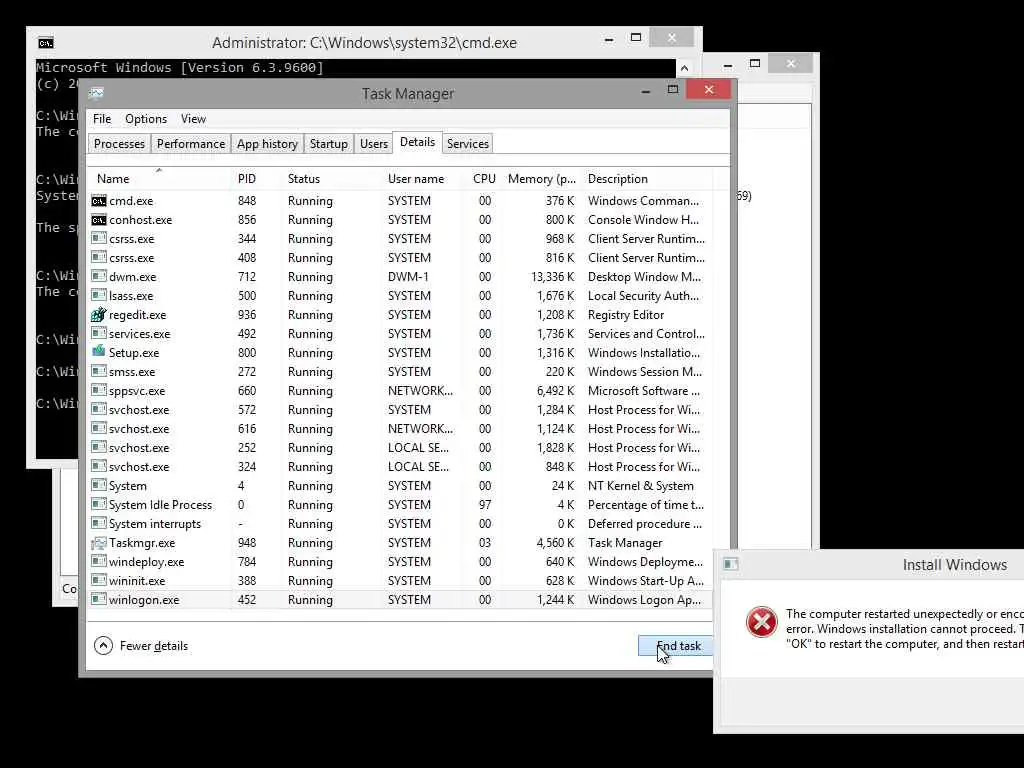This screenshot has height=768, width=1024.
Task: Select PID 660 cell
Action: coord(247,391)
